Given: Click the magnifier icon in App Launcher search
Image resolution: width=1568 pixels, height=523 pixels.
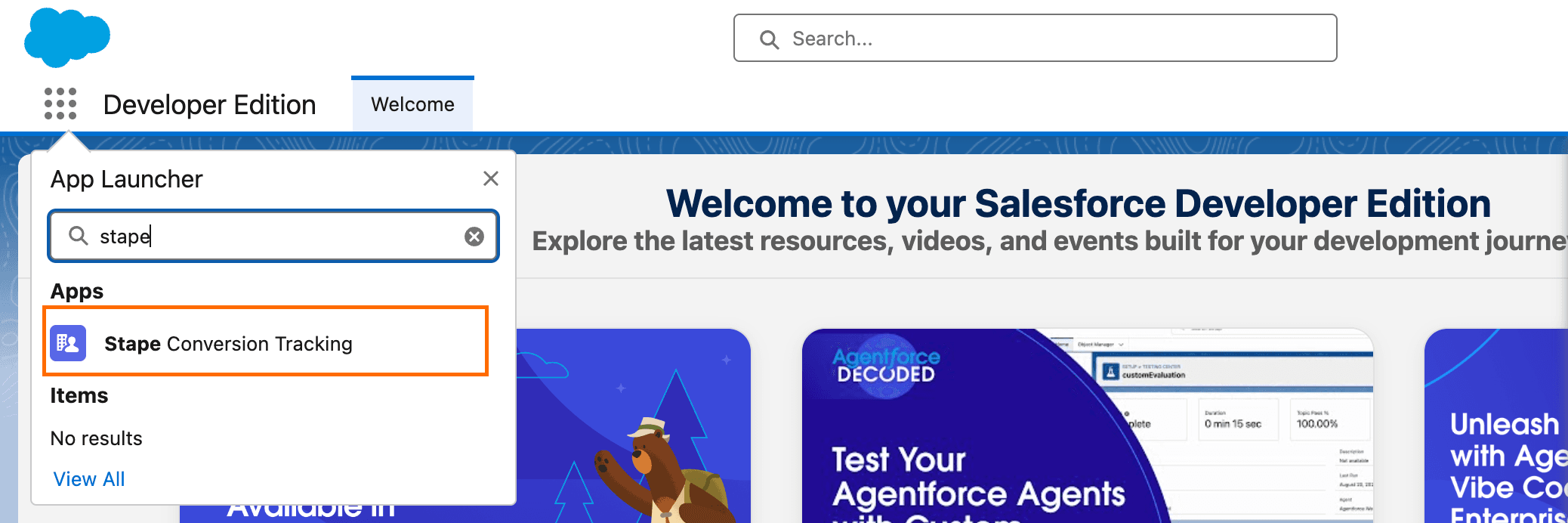Looking at the screenshot, I should pyautogui.click(x=79, y=236).
